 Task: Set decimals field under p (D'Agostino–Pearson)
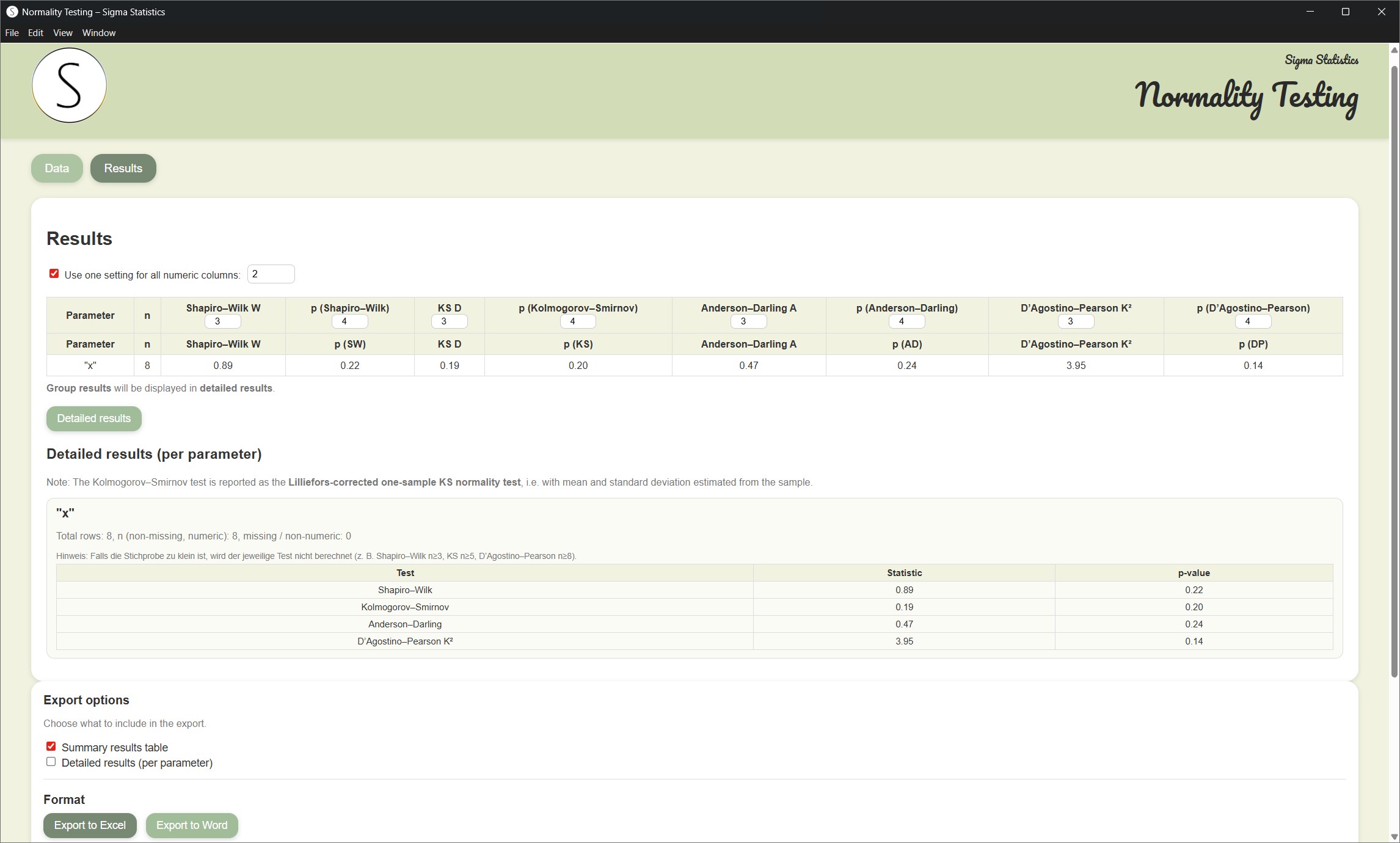(1253, 321)
